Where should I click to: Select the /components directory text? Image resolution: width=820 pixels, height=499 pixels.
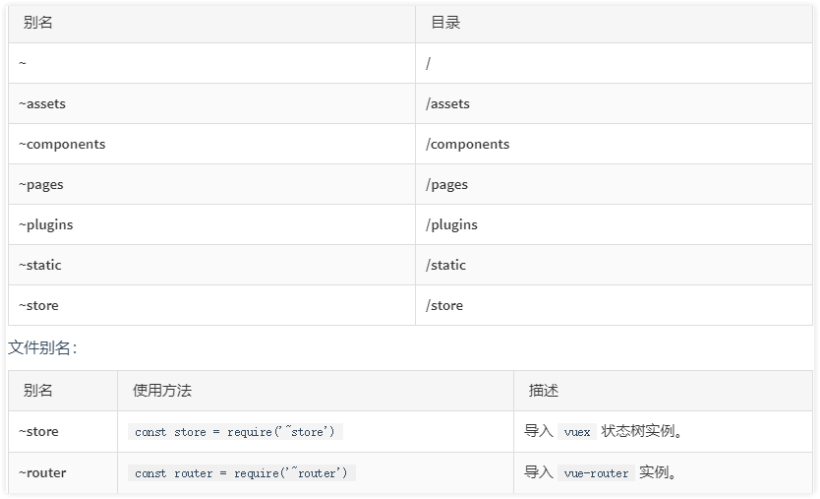coord(468,144)
